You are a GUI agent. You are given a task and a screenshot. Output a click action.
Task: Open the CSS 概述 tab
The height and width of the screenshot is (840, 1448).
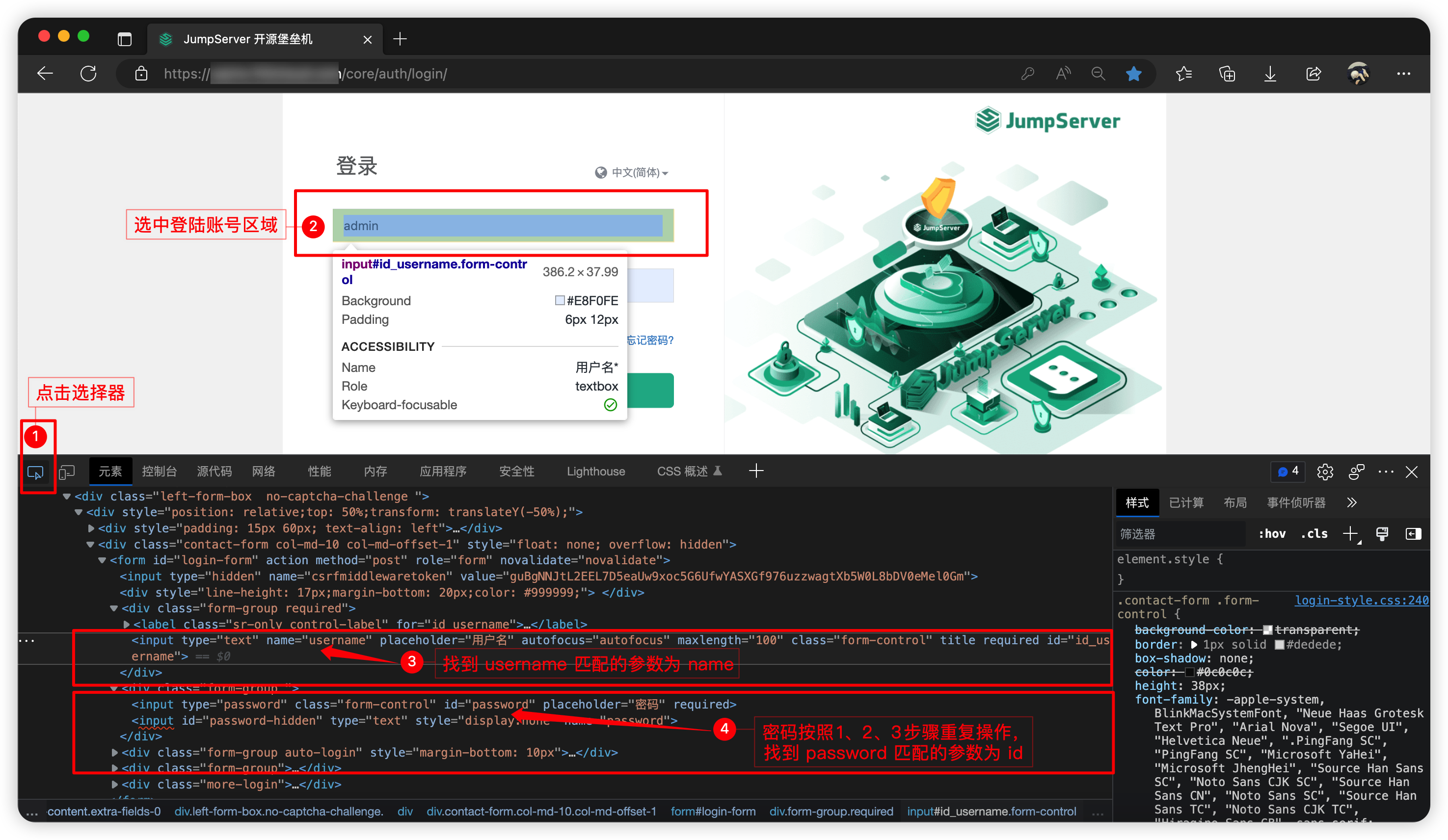tap(689, 471)
